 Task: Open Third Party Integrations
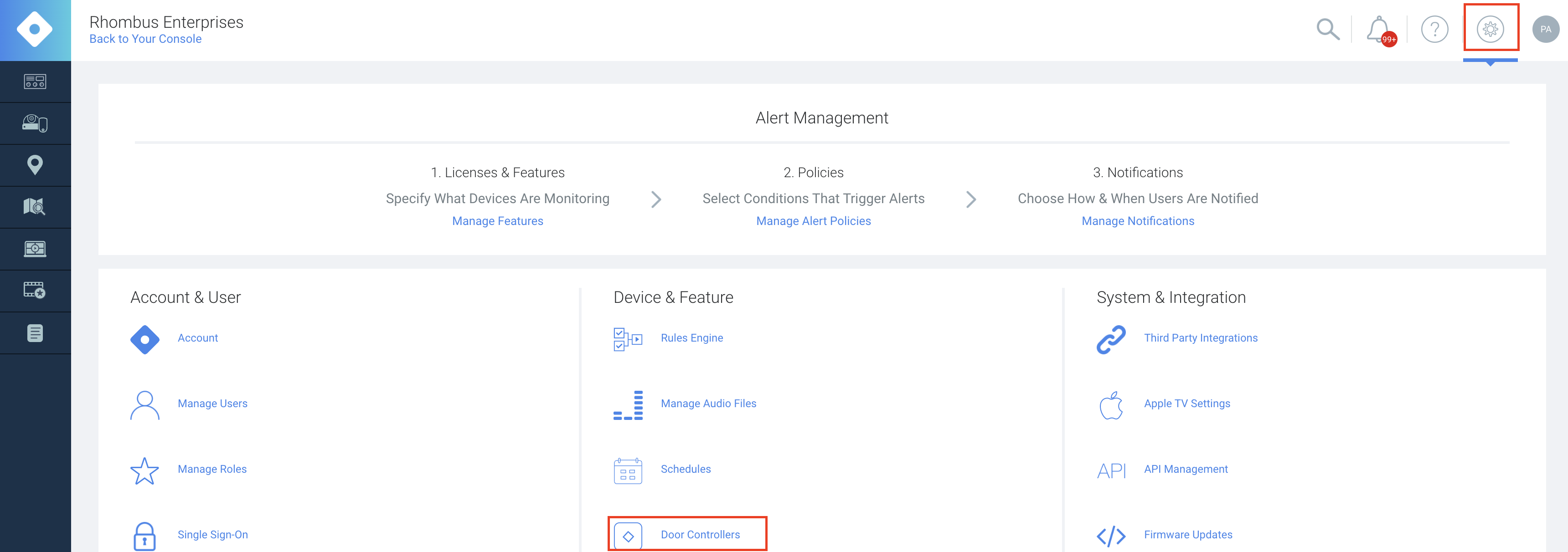[x=1200, y=337]
